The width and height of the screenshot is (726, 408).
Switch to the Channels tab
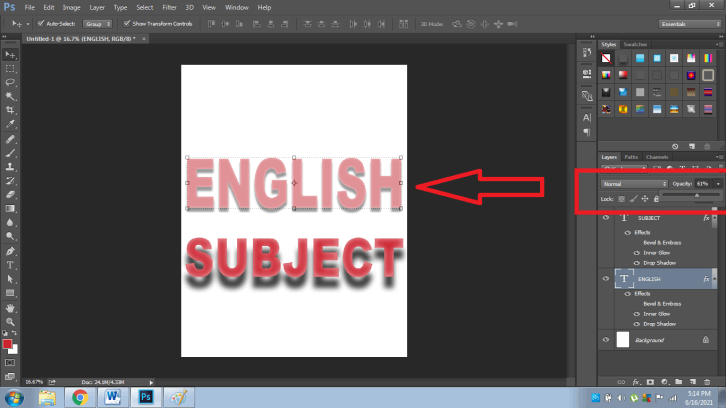tap(657, 157)
